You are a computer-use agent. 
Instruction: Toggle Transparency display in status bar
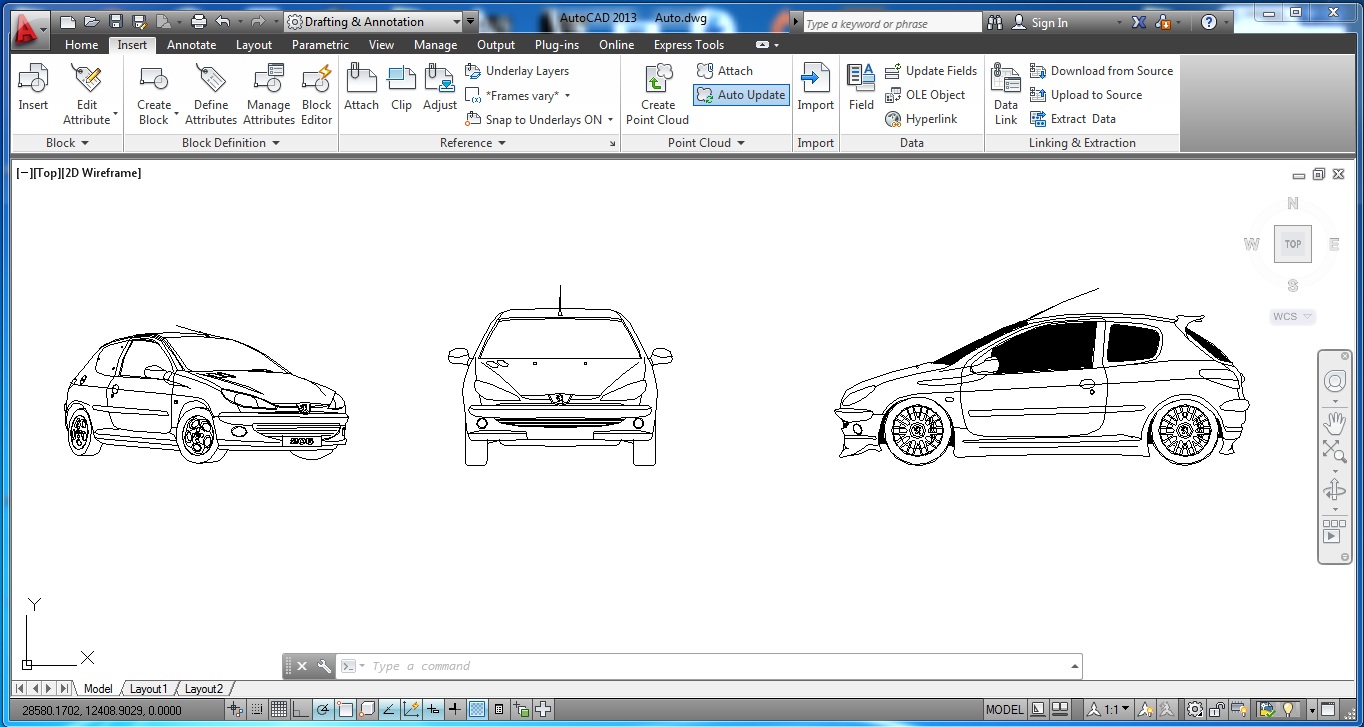point(477,710)
